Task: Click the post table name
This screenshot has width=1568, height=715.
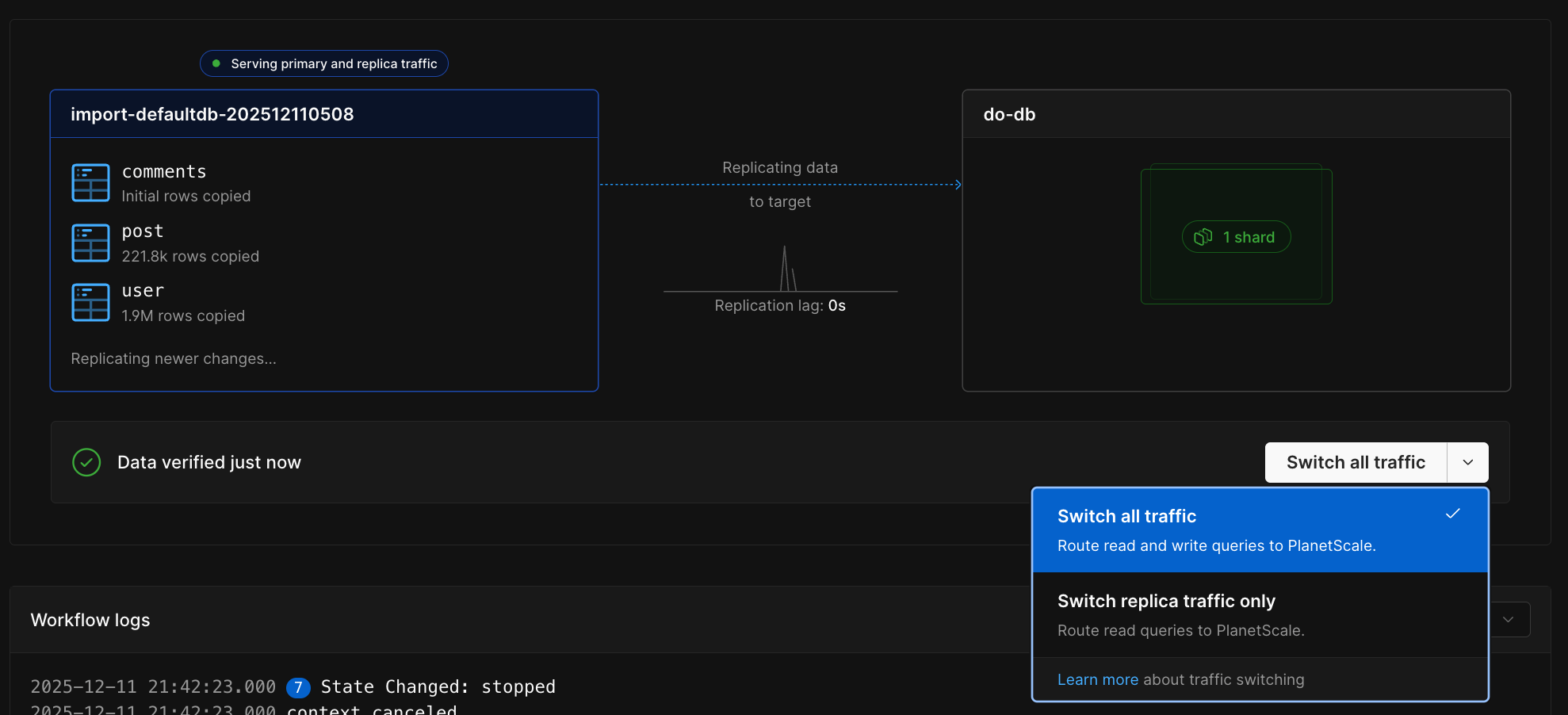Action: (143, 231)
